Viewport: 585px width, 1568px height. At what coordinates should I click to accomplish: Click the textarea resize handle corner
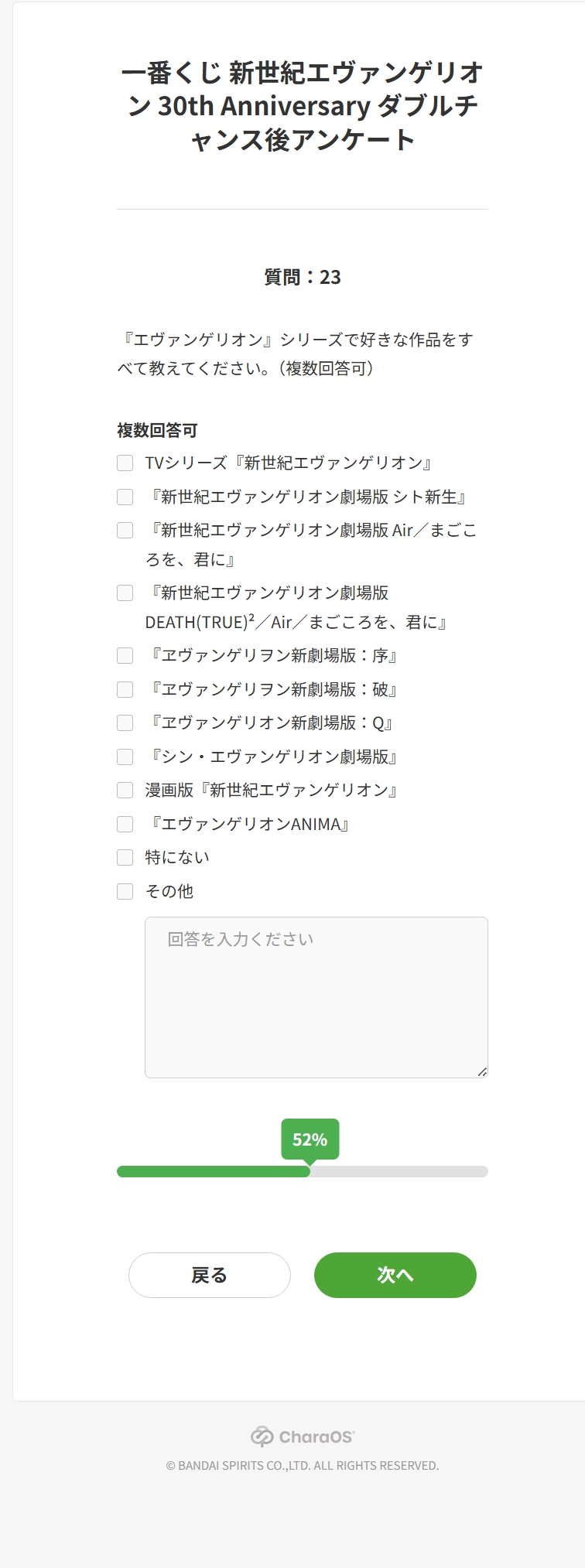tap(482, 1071)
